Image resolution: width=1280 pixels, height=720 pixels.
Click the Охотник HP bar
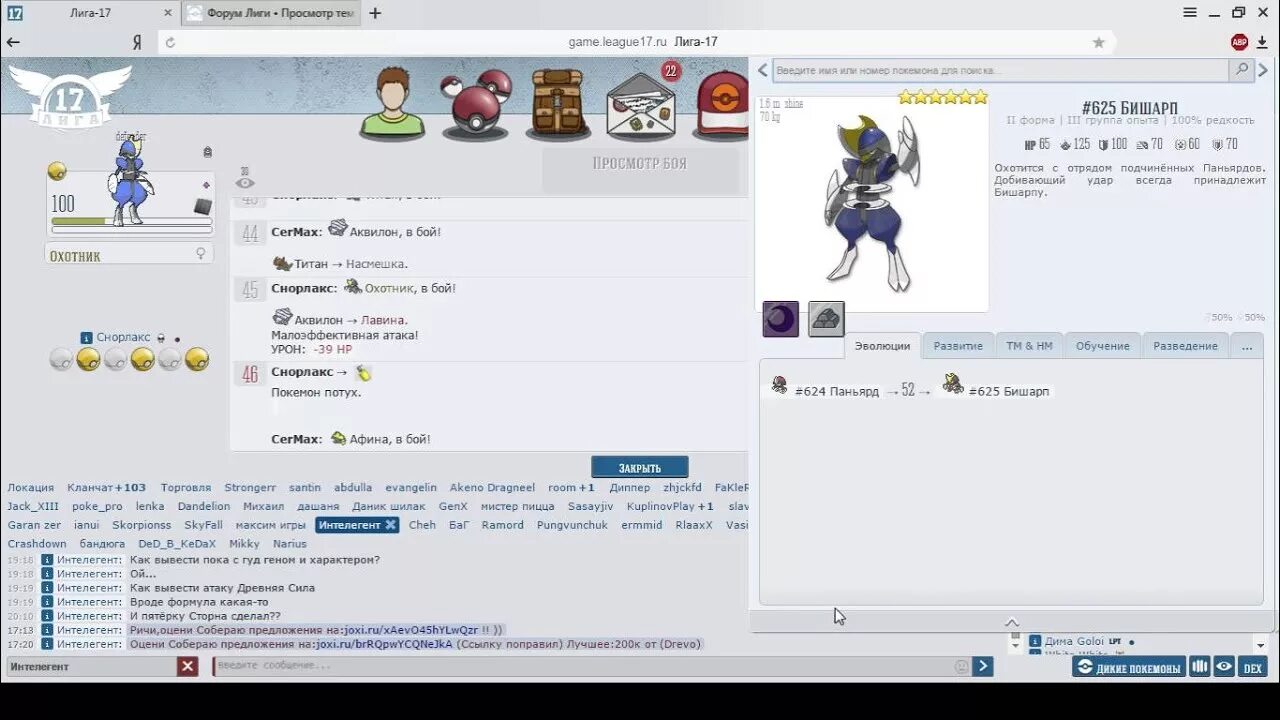(x=130, y=221)
